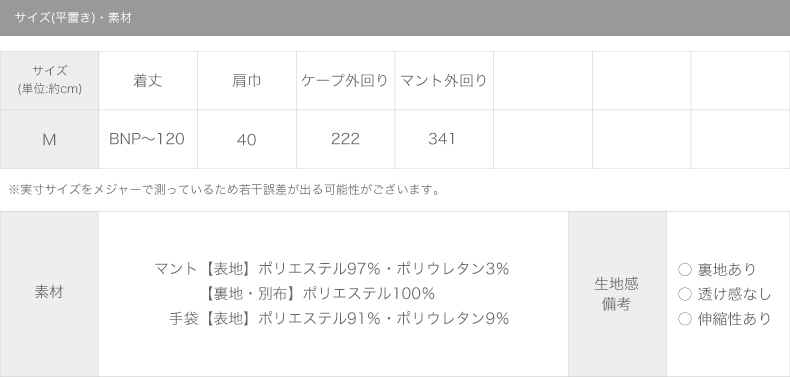Click the サイズ (単位:約cm) header cell
The width and height of the screenshot is (790, 377).
coord(49,81)
